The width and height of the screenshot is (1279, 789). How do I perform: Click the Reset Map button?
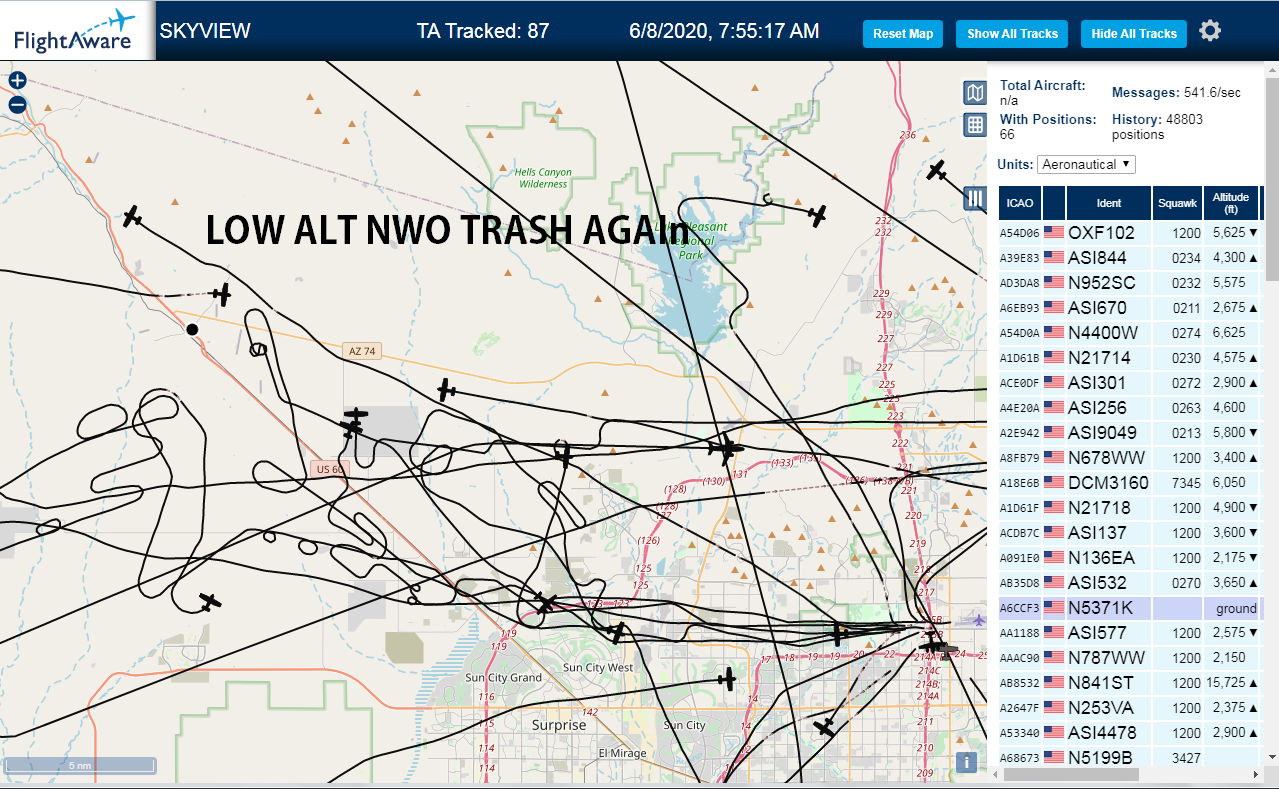(903, 33)
